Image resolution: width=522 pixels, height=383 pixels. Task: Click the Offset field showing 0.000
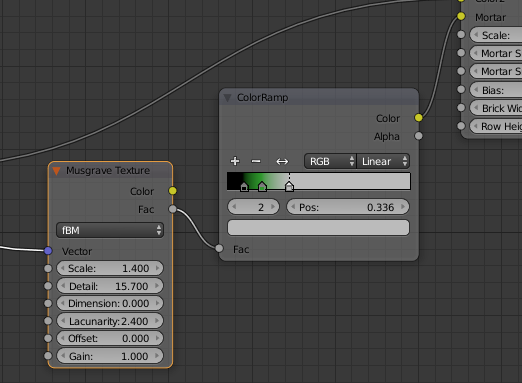coord(110,338)
